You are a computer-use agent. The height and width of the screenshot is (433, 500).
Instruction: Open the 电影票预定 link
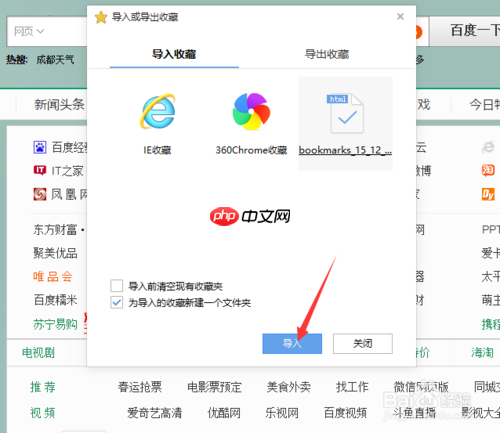click(214, 387)
